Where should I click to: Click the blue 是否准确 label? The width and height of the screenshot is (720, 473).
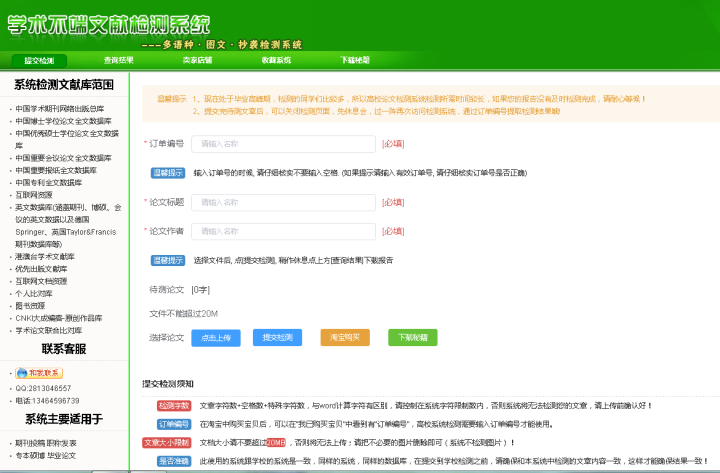[x=174, y=461]
